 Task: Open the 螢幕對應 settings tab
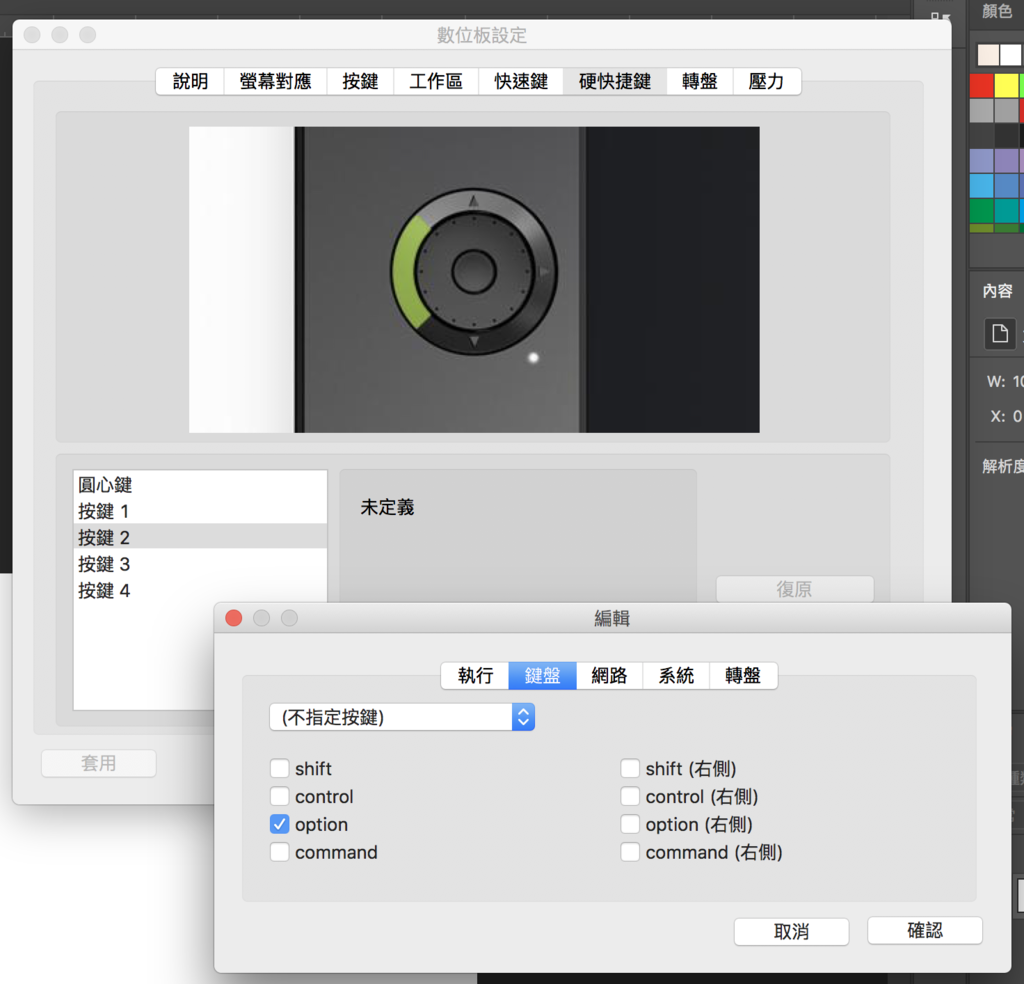click(x=274, y=81)
